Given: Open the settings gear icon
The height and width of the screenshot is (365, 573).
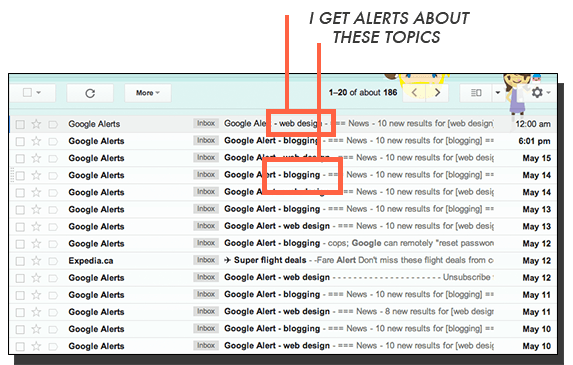Looking at the screenshot, I should click(x=537, y=92).
